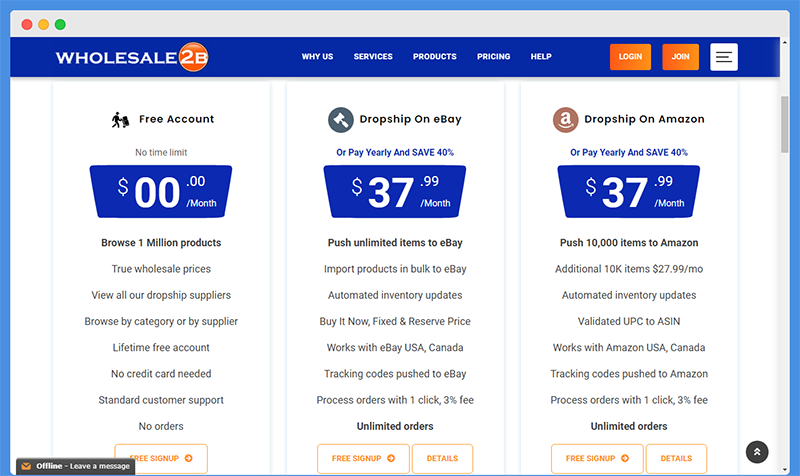Click 'Push 10,000 items to Amazon' text
Viewport: 800px width, 476px height.
point(629,243)
